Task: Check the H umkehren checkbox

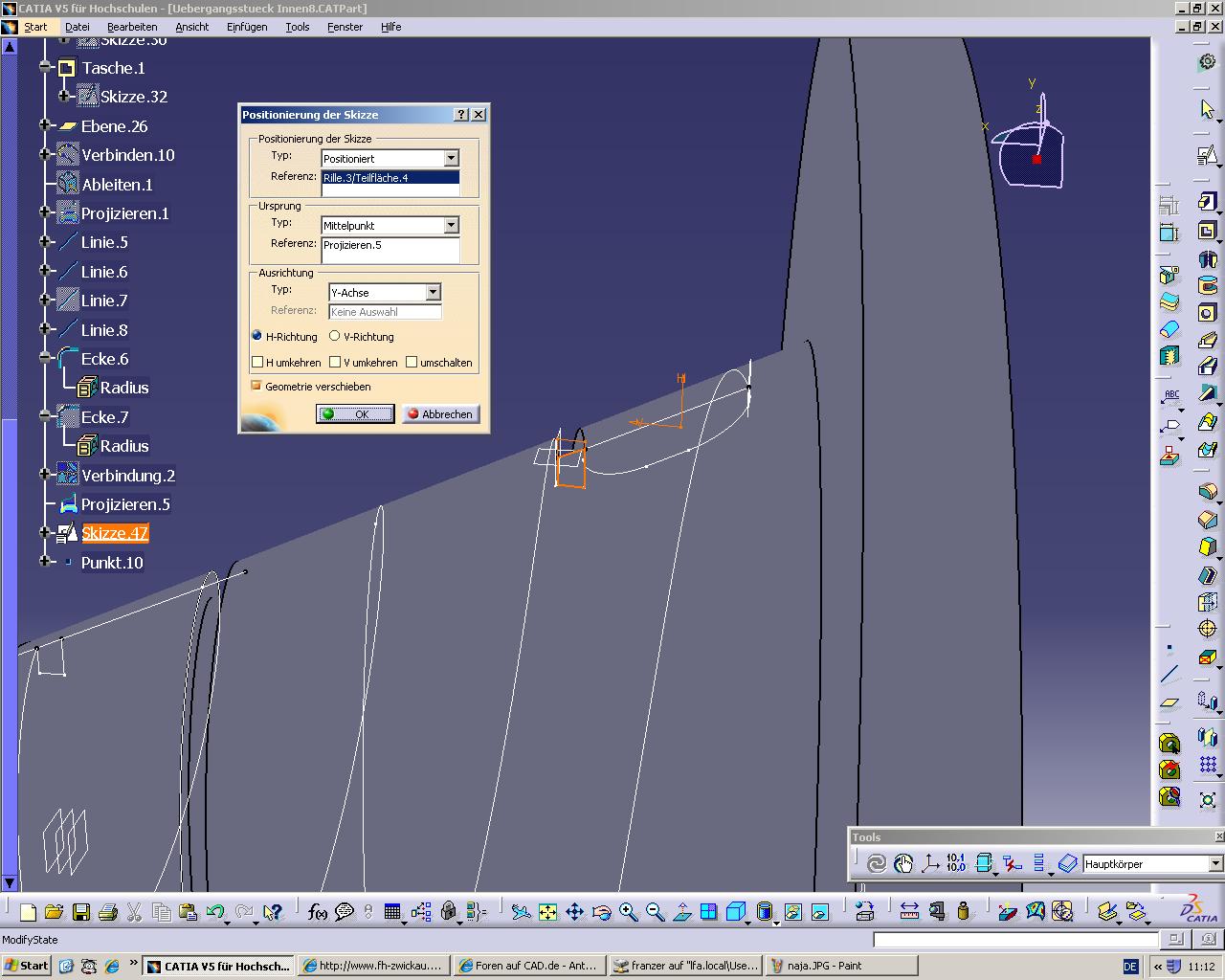Action: tap(257, 362)
